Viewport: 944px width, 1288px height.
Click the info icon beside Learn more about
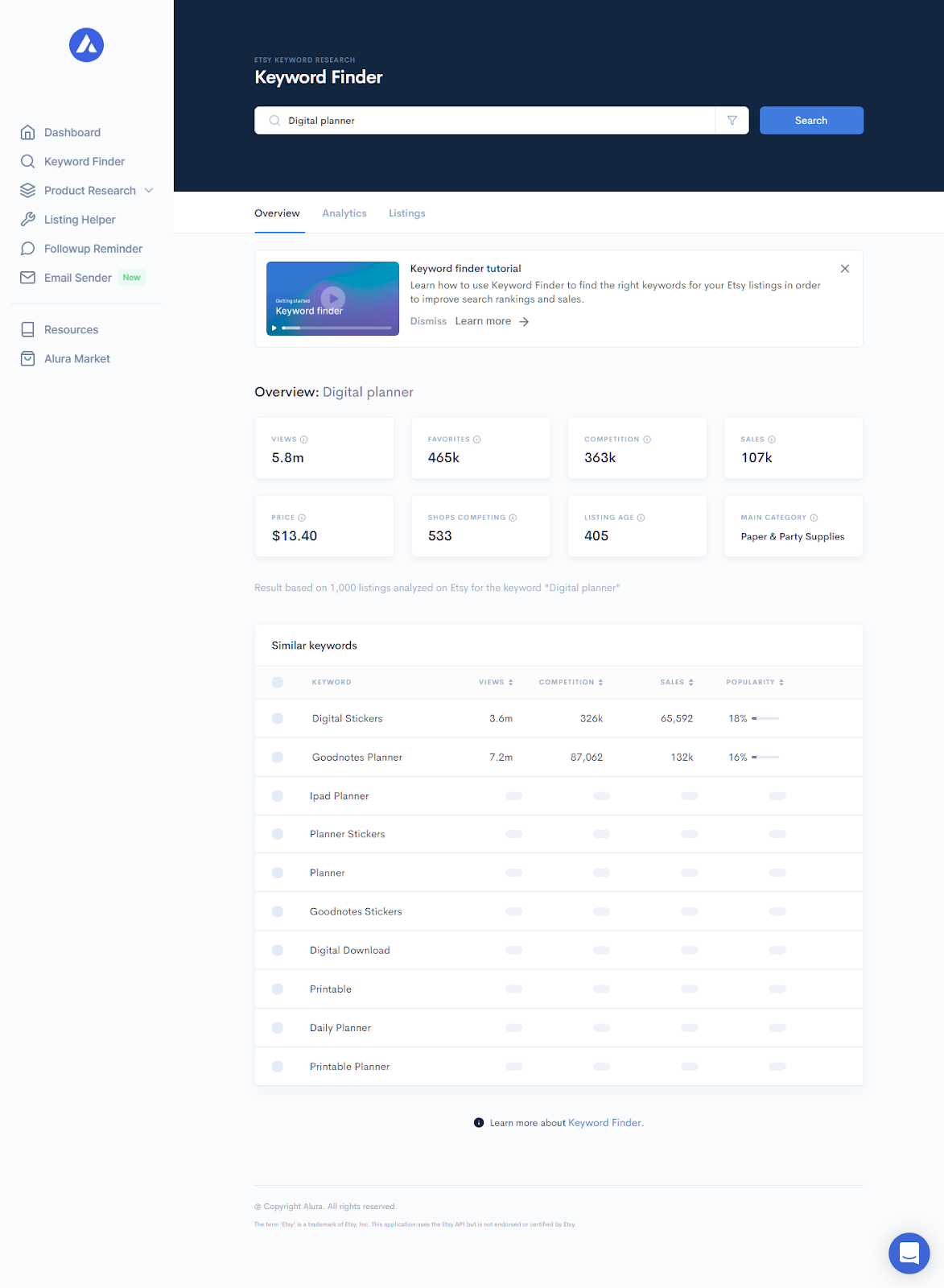click(479, 1123)
